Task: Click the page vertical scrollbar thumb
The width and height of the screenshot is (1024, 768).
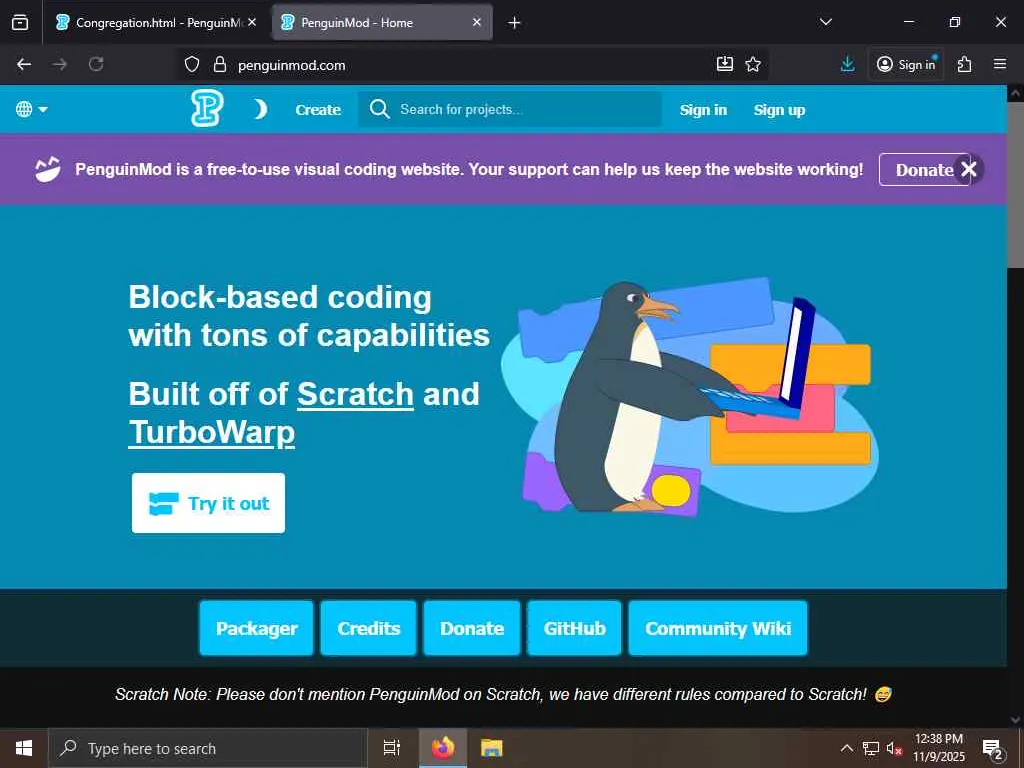Action: click(1016, 185)
